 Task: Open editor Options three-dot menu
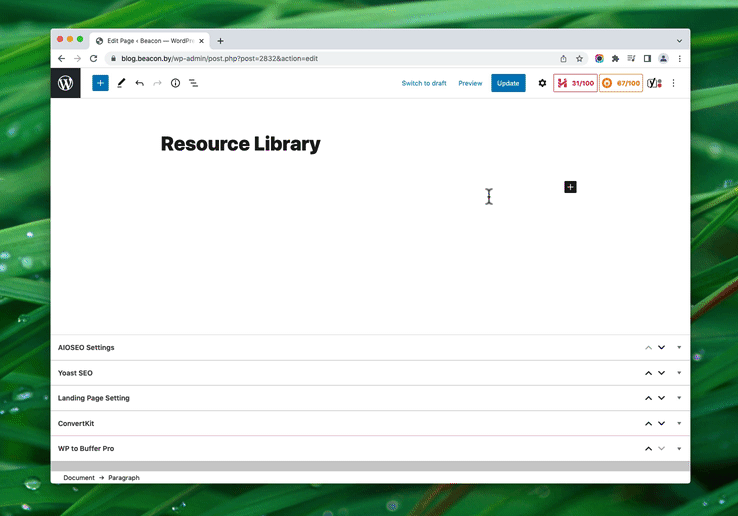[x=674, y=83]
